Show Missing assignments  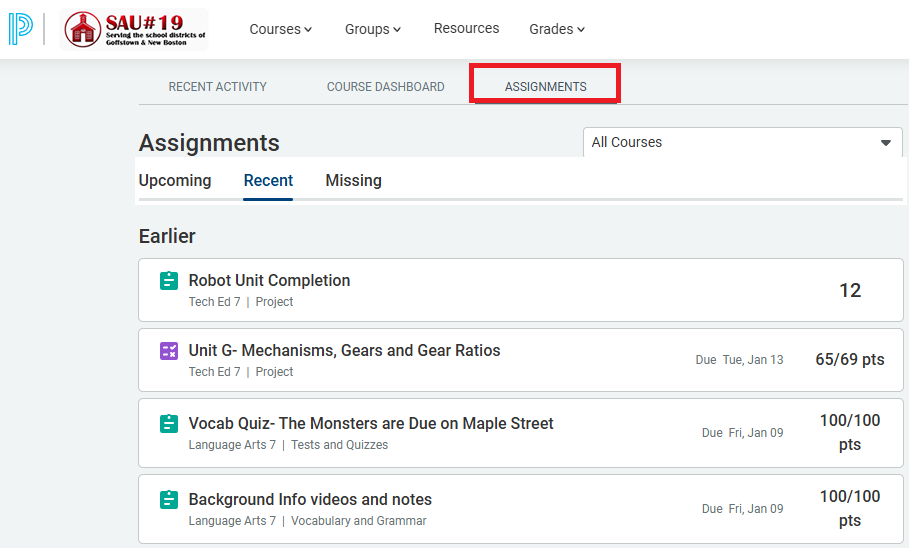point(353,181)
